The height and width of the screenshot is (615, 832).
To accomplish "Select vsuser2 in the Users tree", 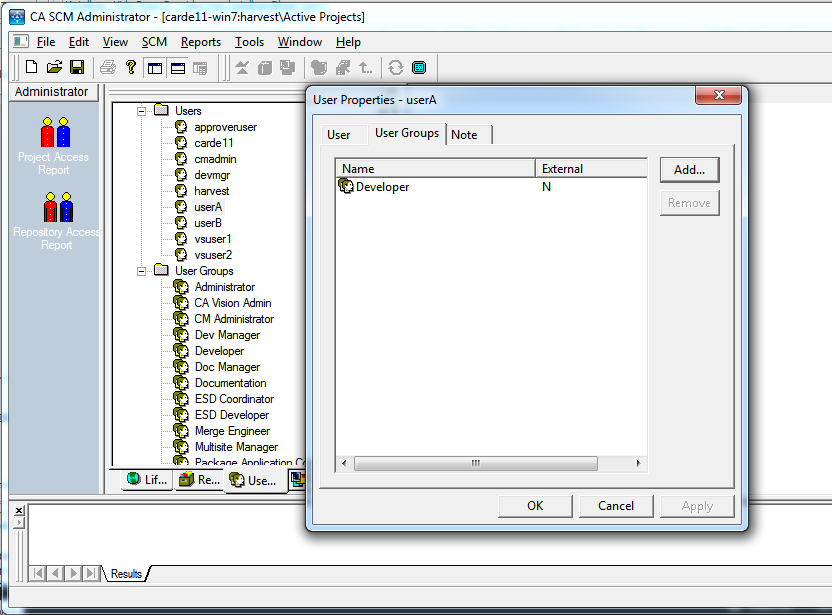I will coord(213,255).
